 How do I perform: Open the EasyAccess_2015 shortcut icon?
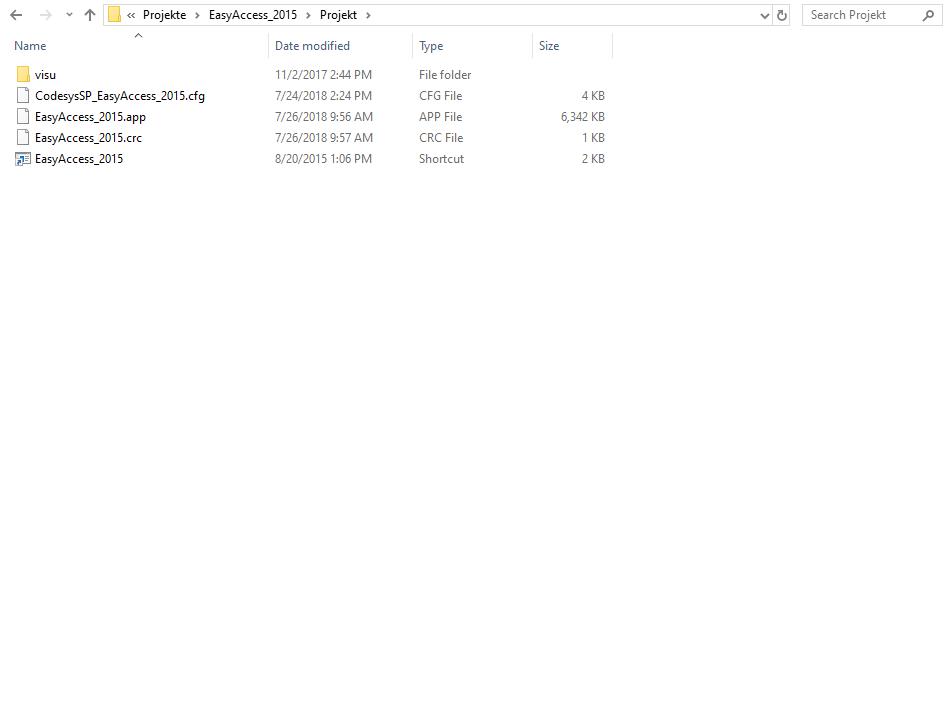22,158
